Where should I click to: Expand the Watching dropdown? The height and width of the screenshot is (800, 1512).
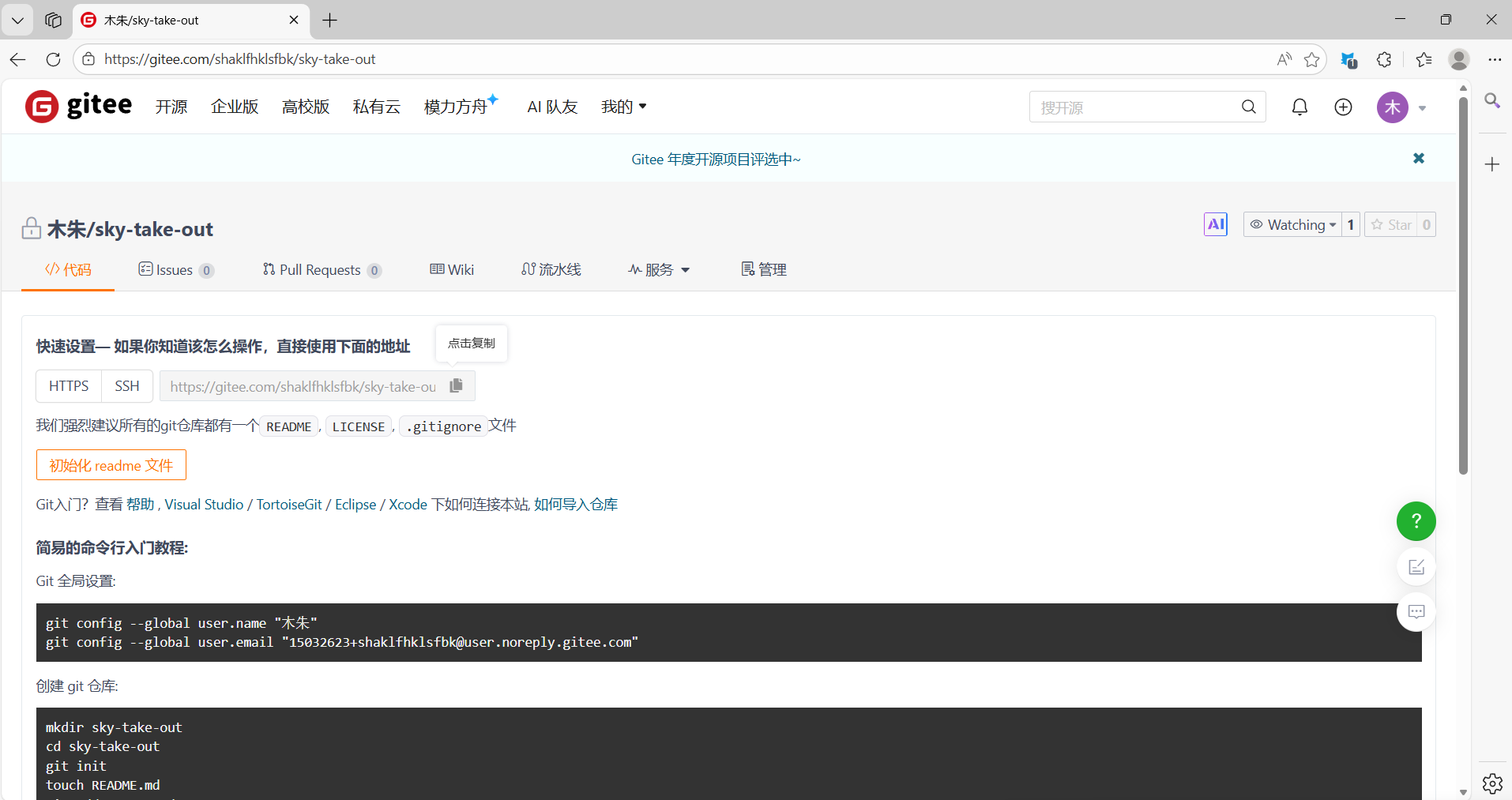1293,225
